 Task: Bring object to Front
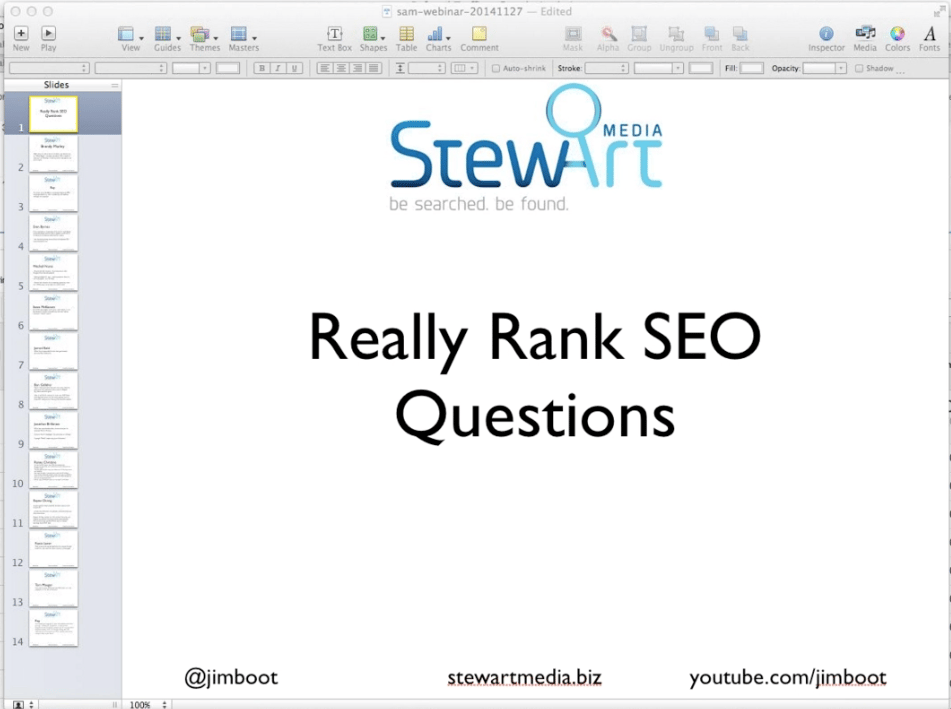tap(711, 39)
